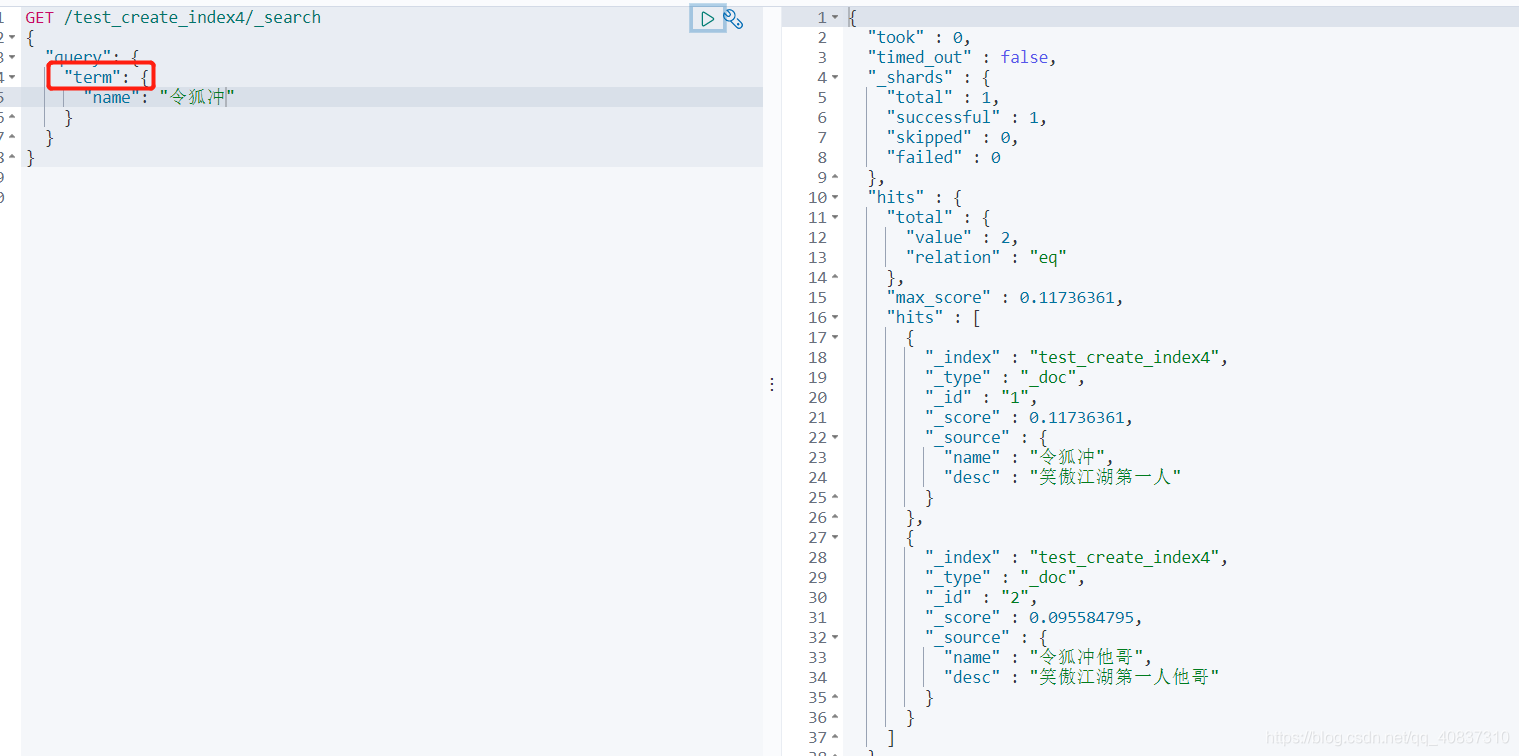
Task: Click the /test_create_index4/_search request path
Action: click(x=193, y=17)
